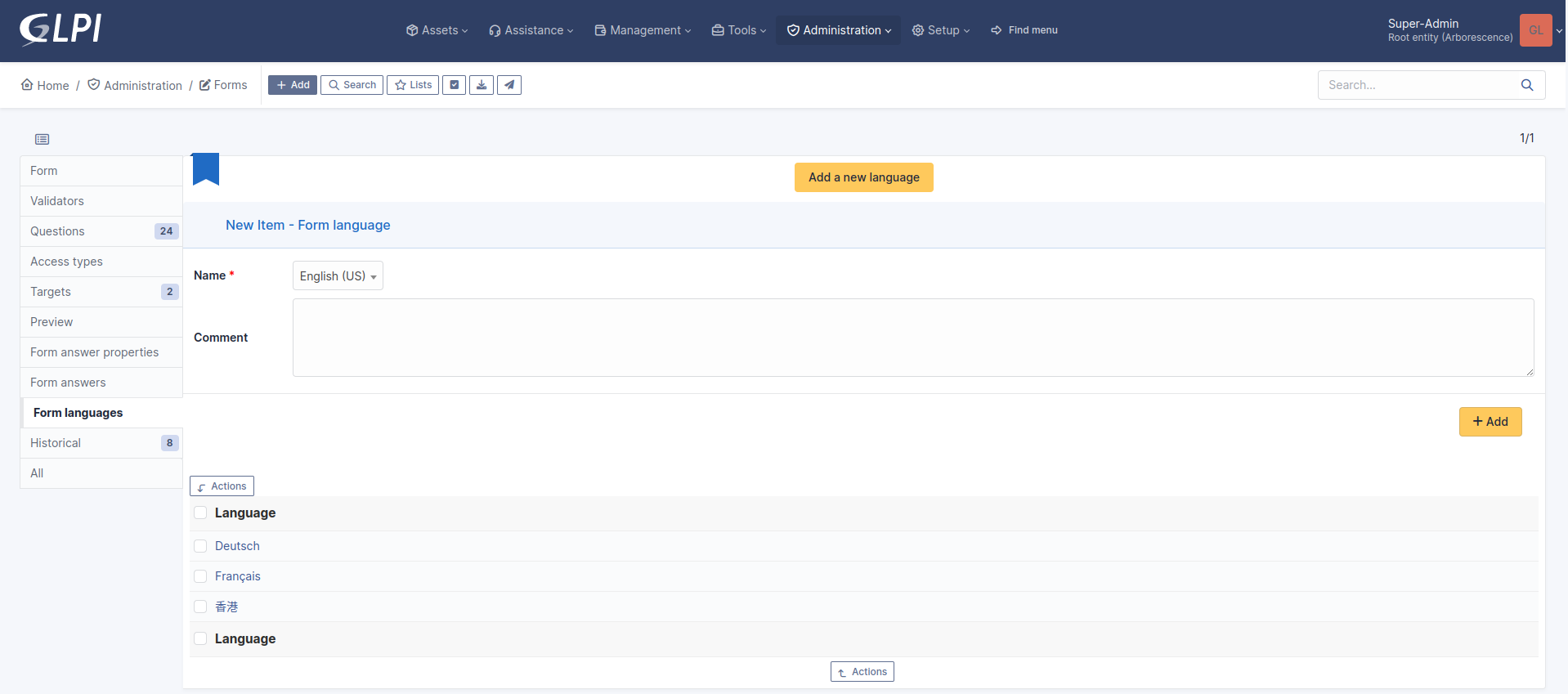Toggle the list view icon above sidebar
Screen dimensions: 1568x694
pos(43,140)
